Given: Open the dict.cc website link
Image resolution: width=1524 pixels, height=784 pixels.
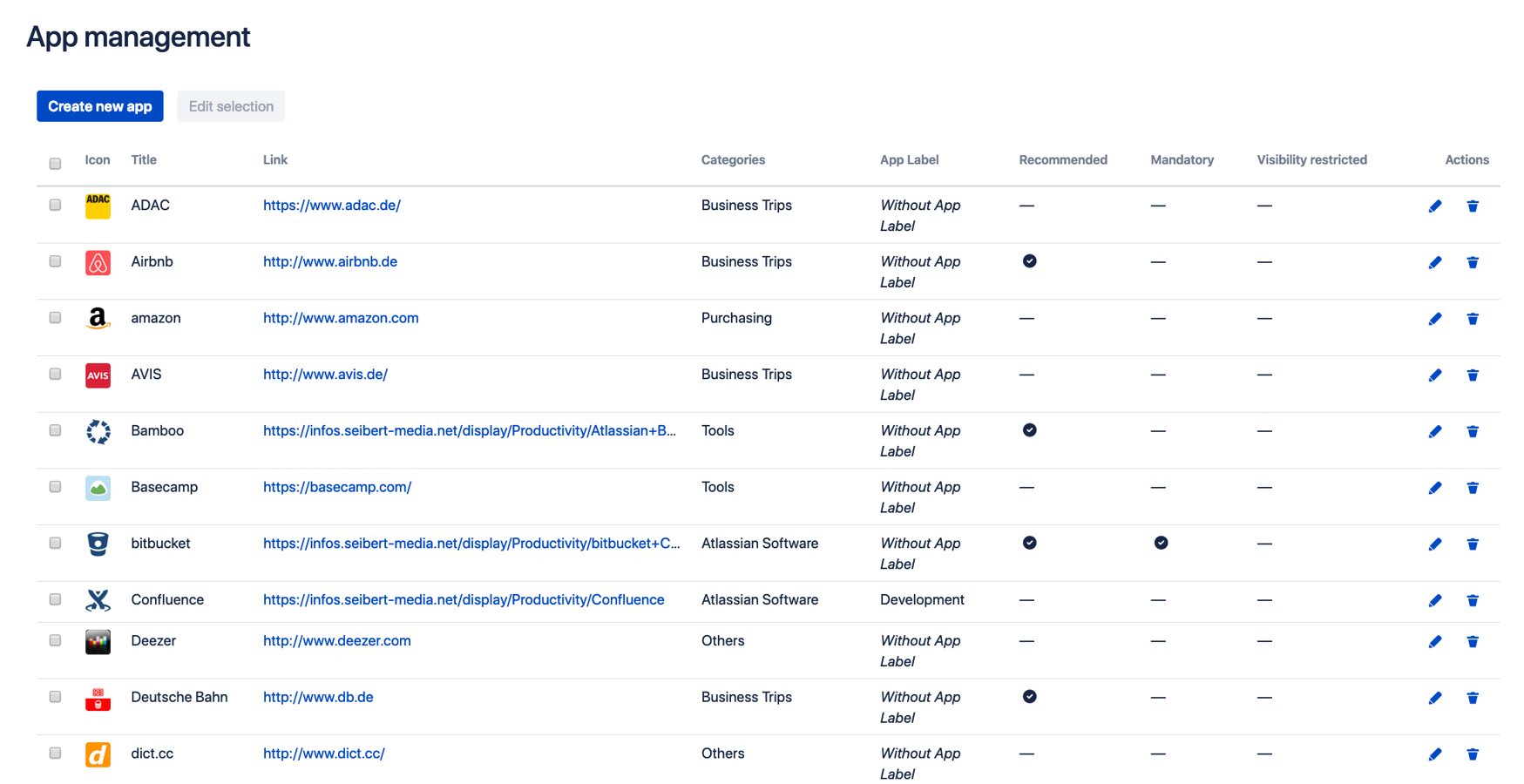Looking at the screenshot, I should coord(323,754).
